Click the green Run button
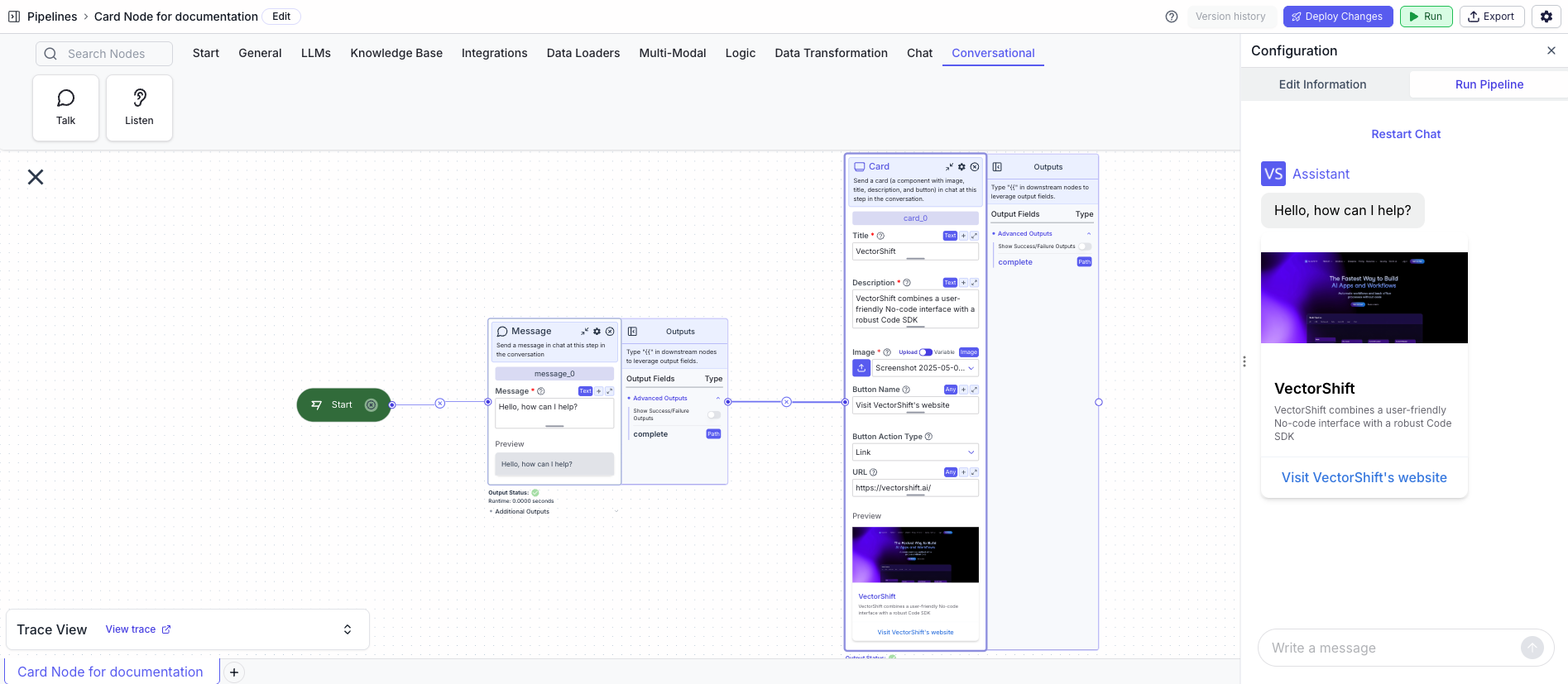This screenshot has height=684, width=1568. [1426, 17]
